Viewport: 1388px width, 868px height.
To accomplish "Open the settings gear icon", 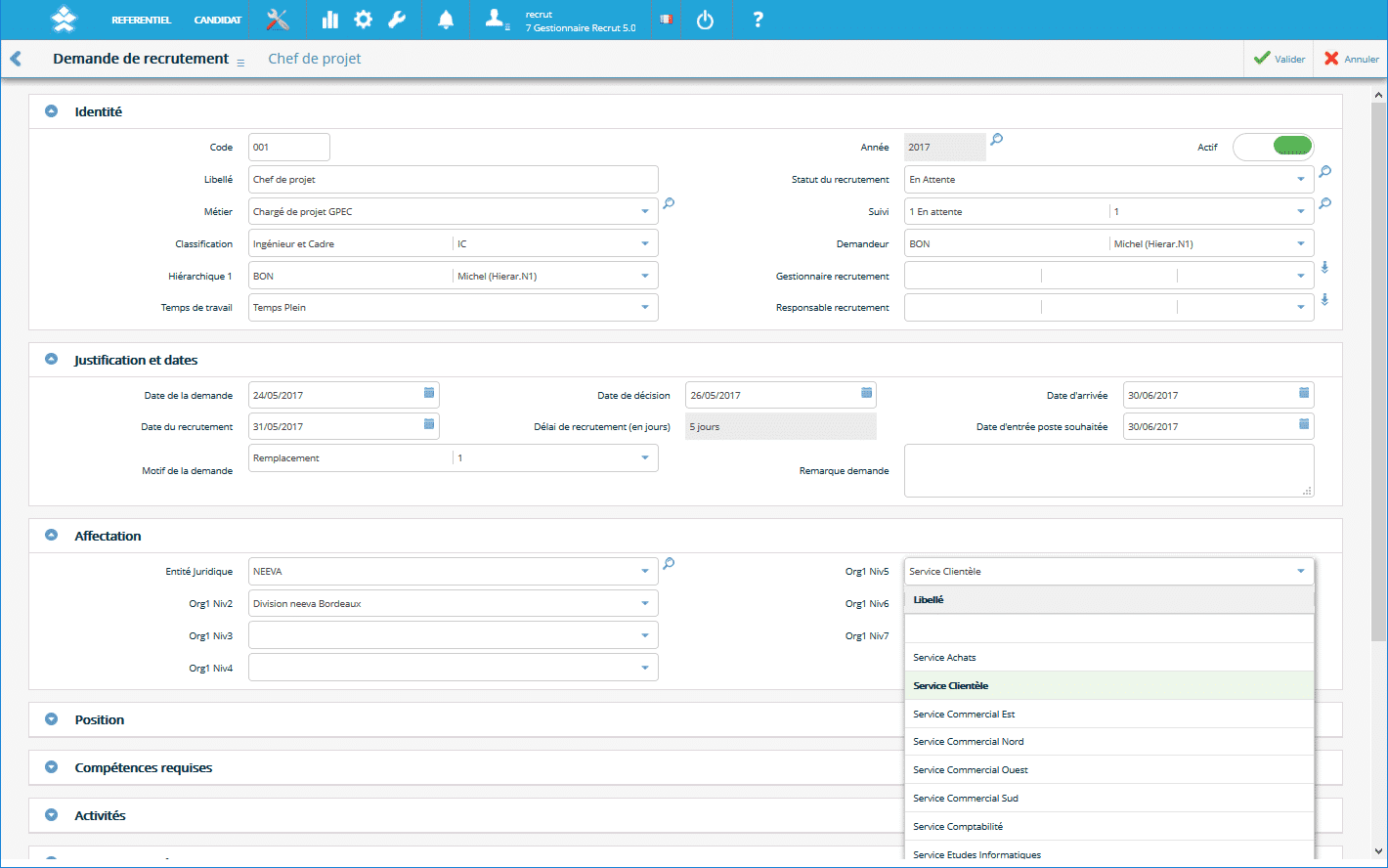I will click(x=363, y=20).
